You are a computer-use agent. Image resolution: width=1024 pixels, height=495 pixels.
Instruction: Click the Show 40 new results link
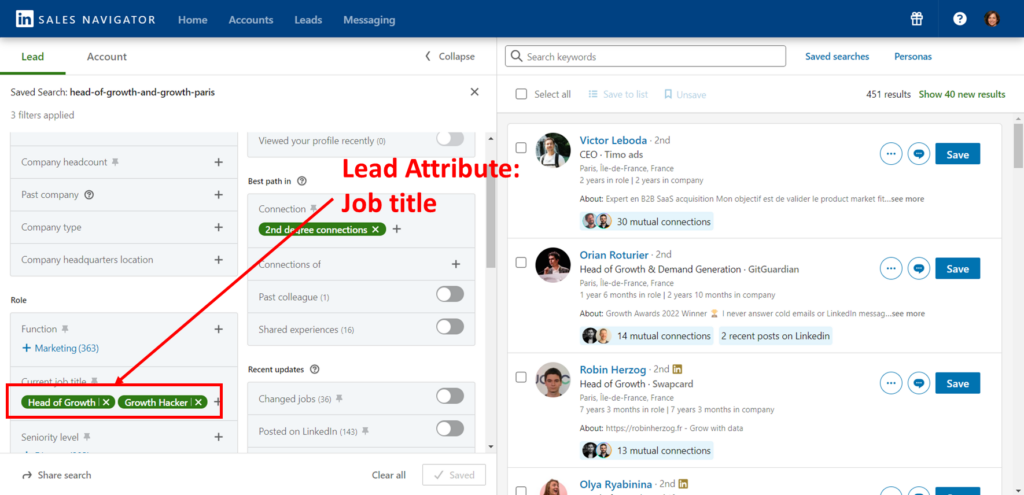click(x=962, y=94)
